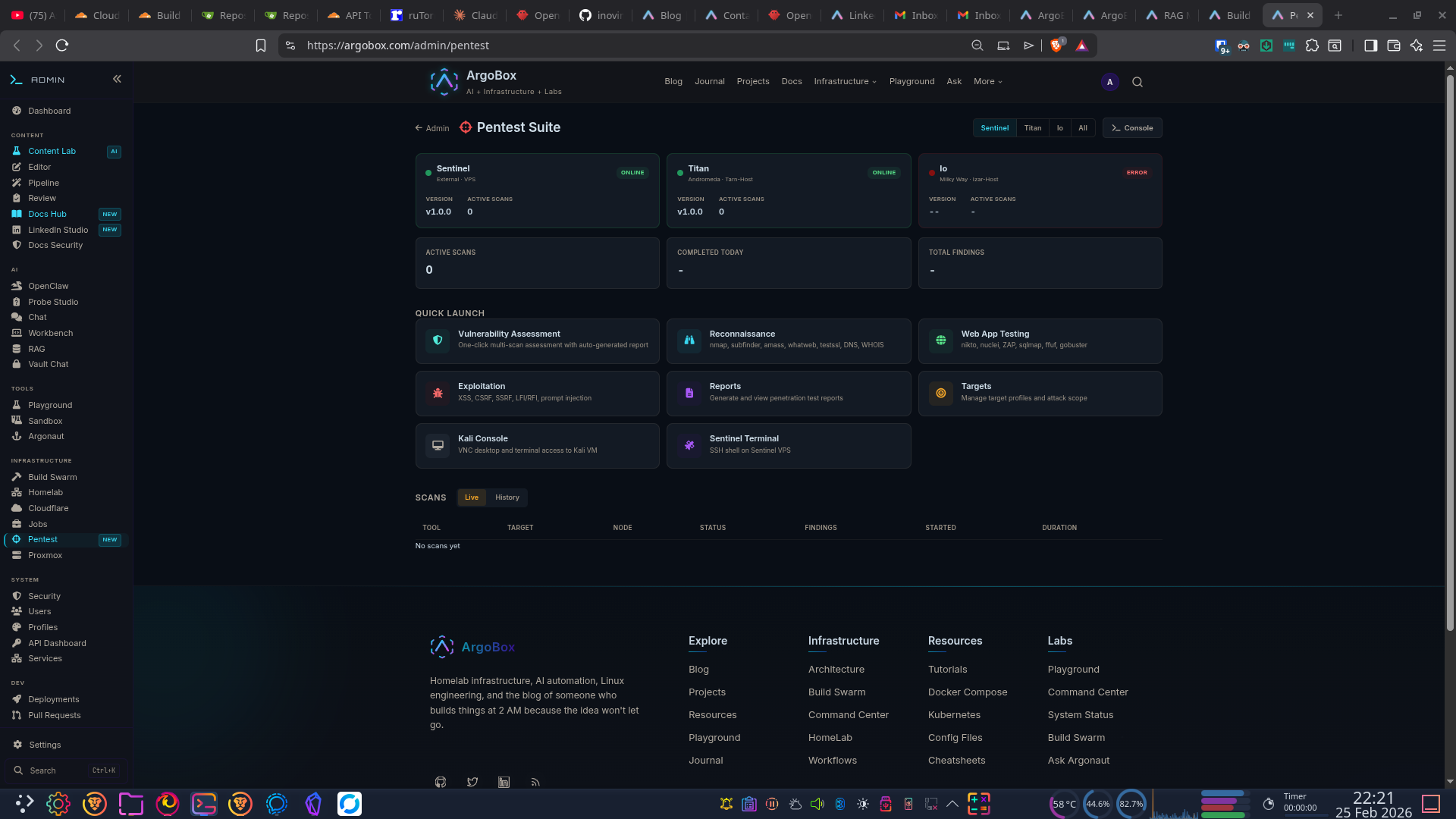Open Cheatsheets from footer Resources
Viewport: 1456px width, 819px height.
pyautogui.click(x=956, y=760)
